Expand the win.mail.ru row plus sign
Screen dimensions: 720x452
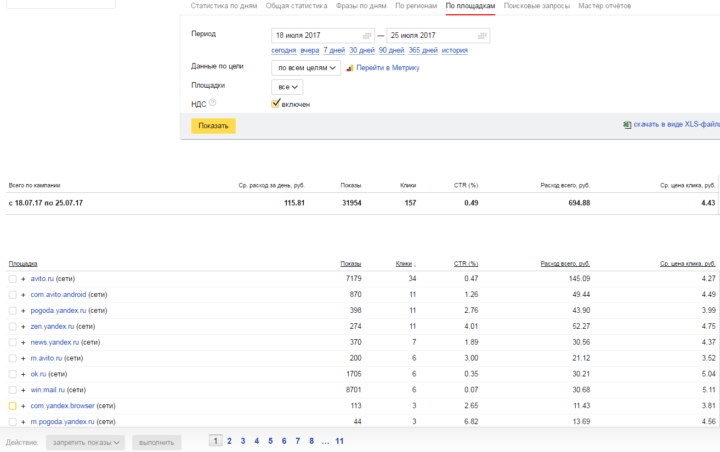point(23,390)
